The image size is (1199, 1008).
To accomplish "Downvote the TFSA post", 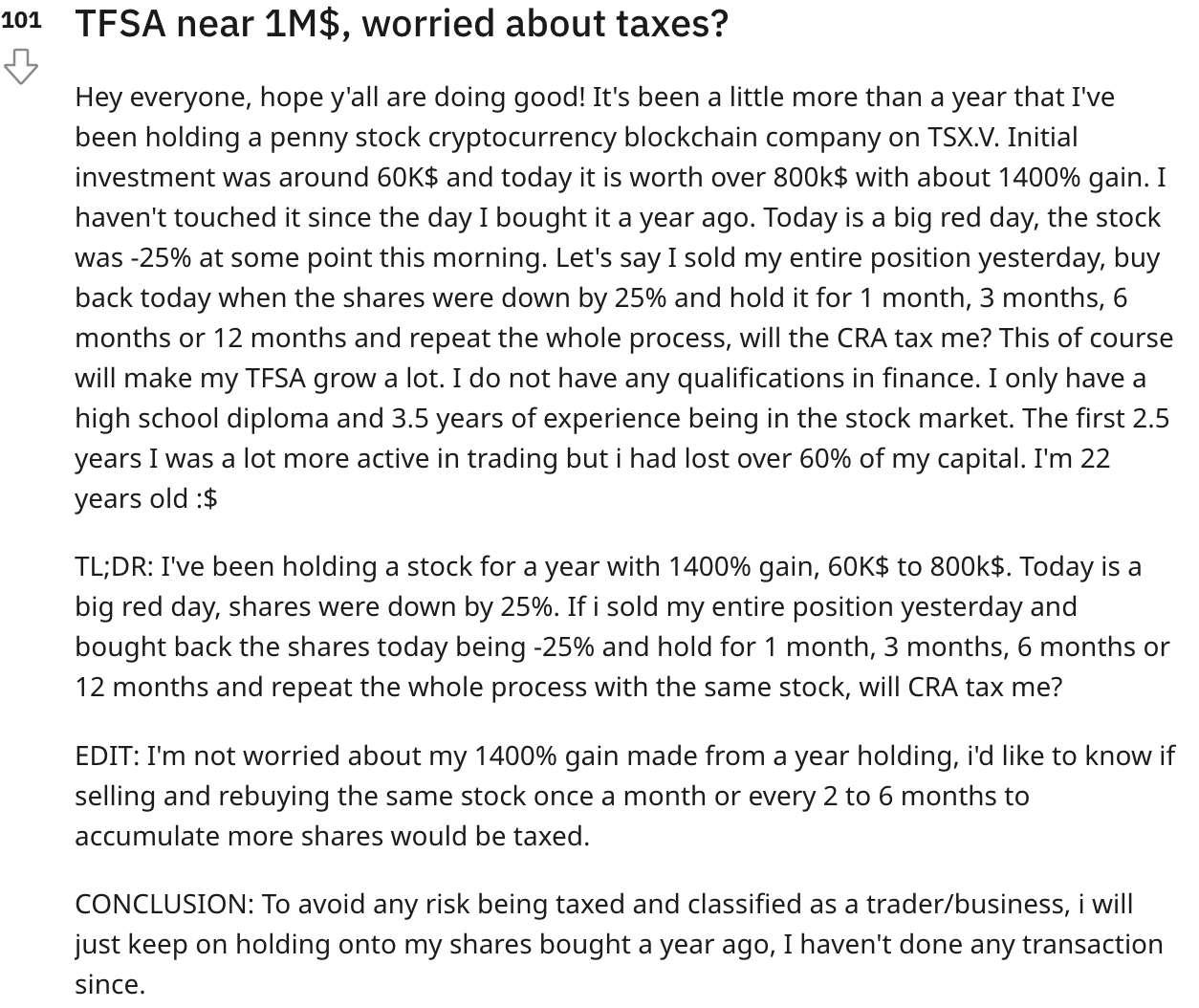I will pyautogui.click(x=21, y=67).
